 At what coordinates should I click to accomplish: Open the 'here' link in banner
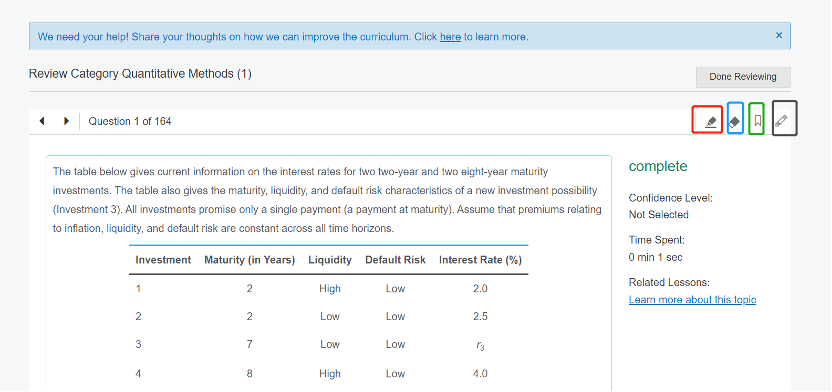click(x=450, y=37)
